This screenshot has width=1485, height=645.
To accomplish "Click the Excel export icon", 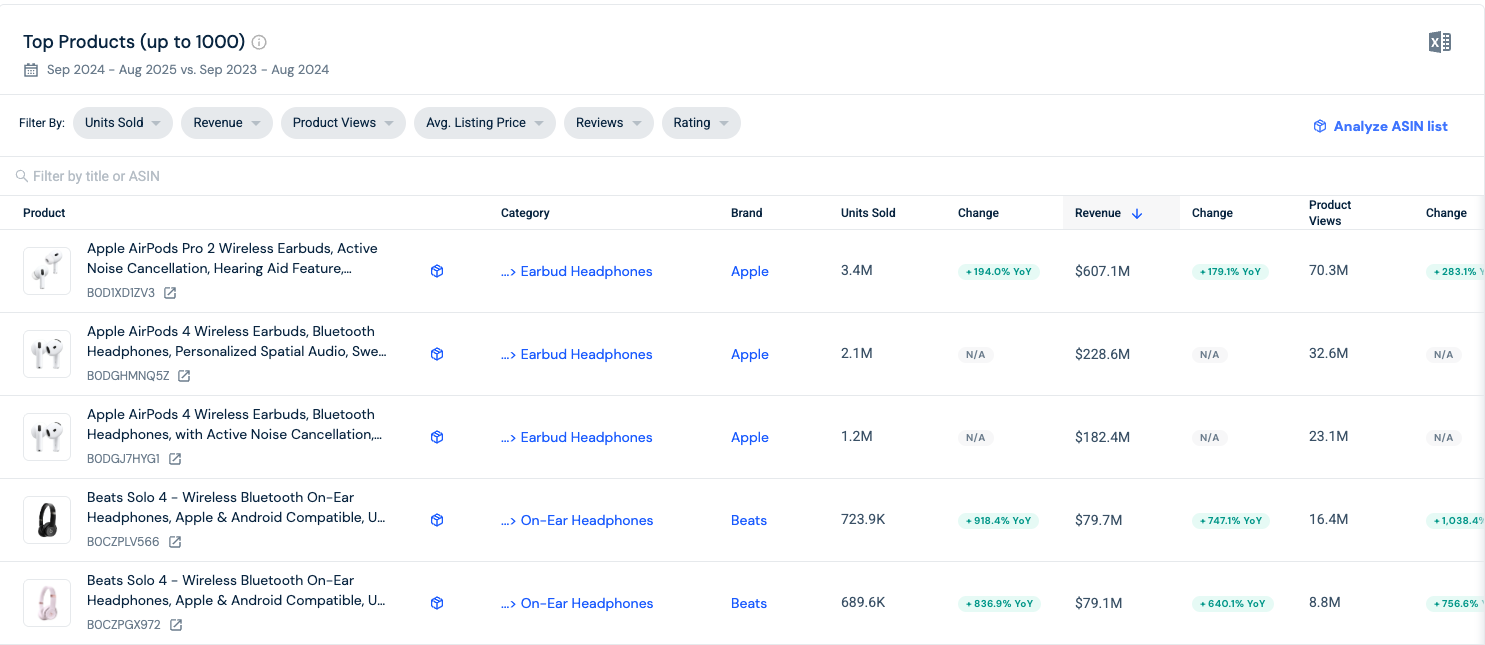I will pos(1439,42).
